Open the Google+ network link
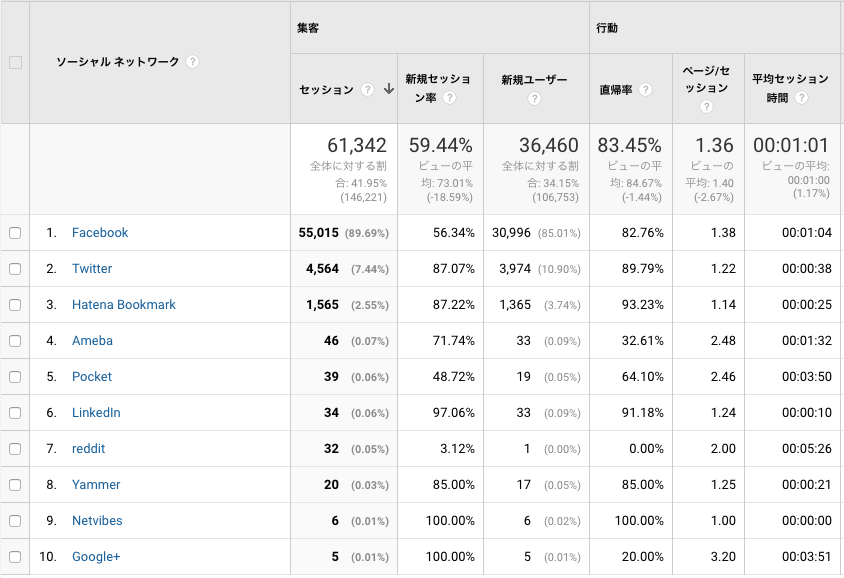The image size is (844, 578). [x=96, y=556]
